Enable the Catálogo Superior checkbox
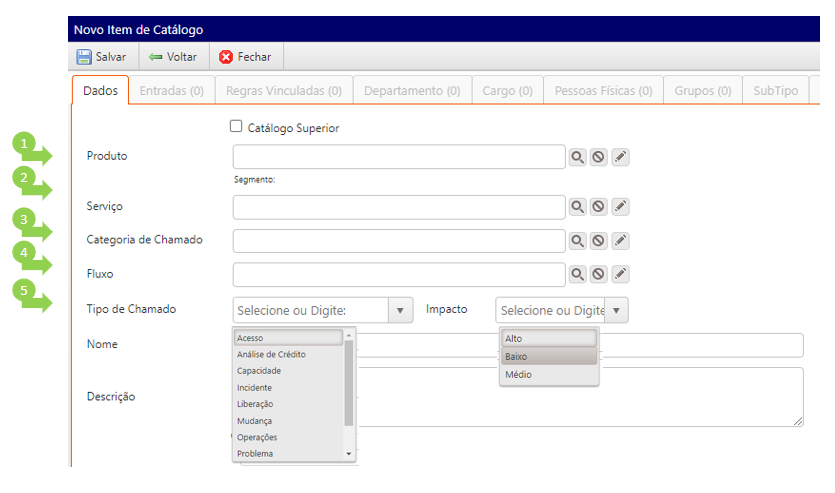Image resolution: width=835 pixels, height=493 pixels. 236,127
